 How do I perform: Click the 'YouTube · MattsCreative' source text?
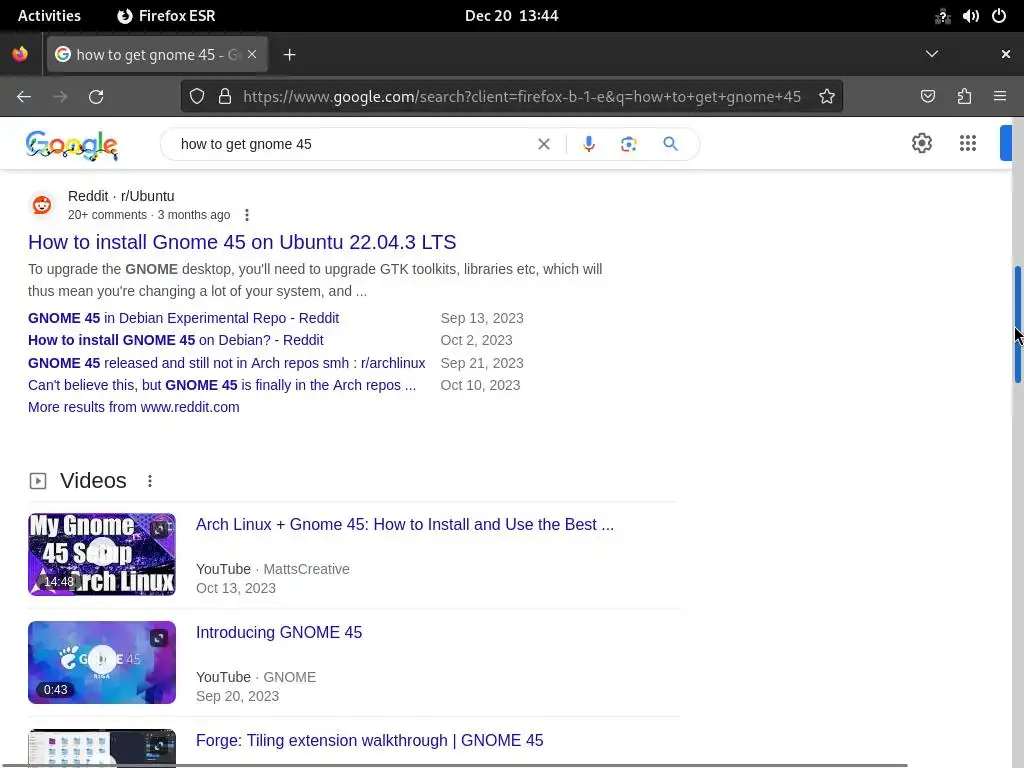[272, 569]
